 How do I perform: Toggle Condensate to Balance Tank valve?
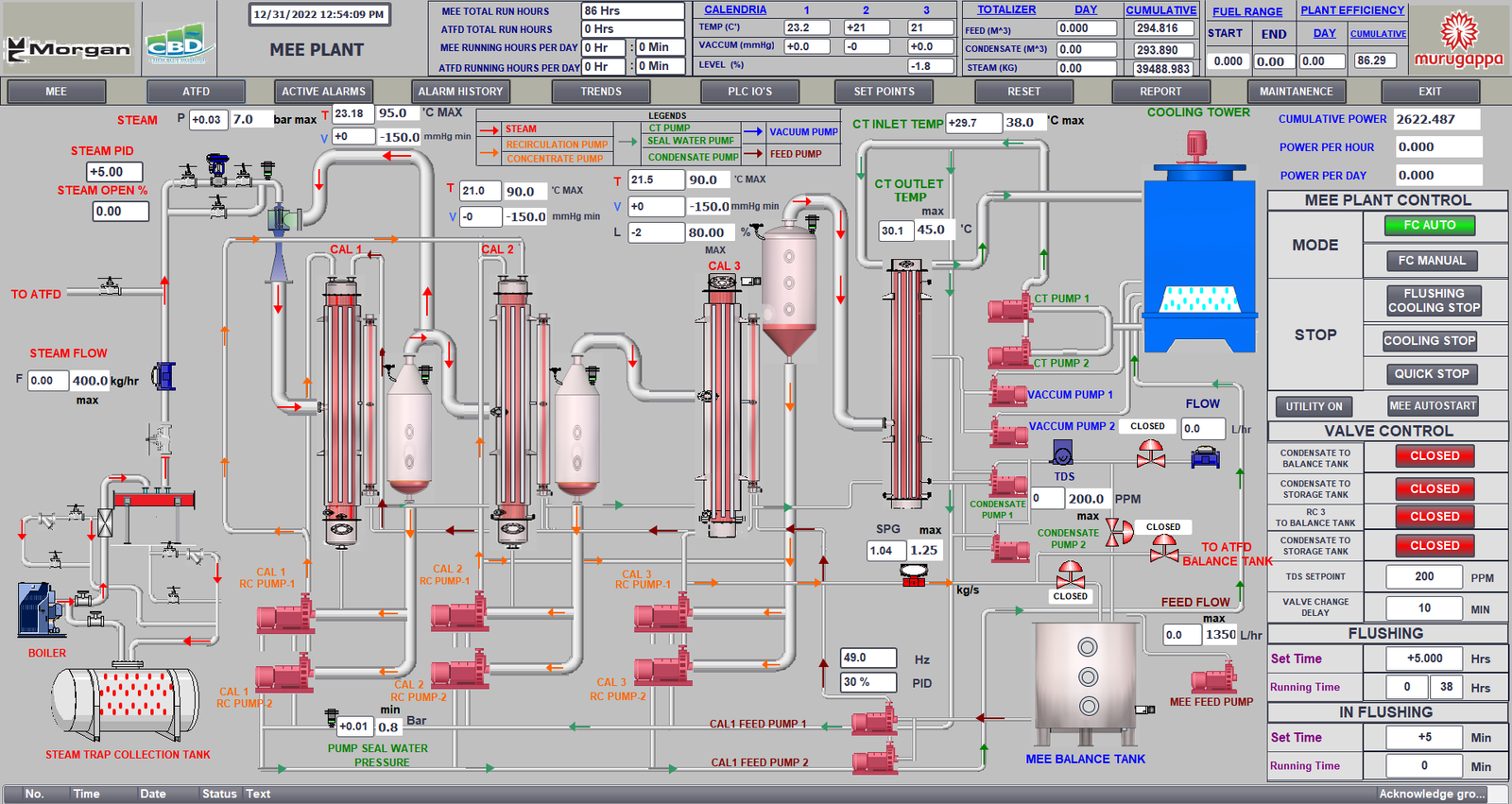(x=1434, y=456)
